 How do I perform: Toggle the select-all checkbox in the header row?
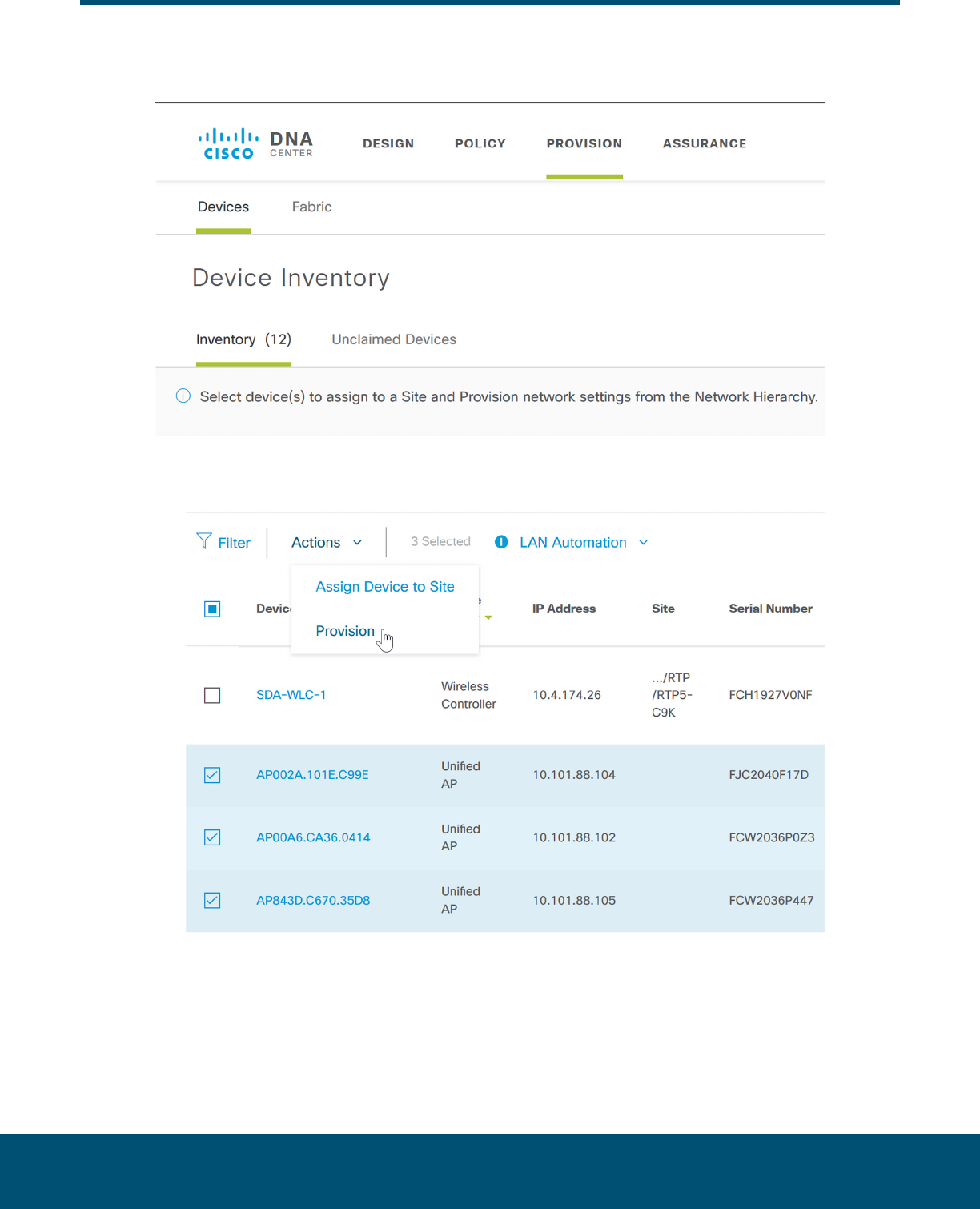(x=212, y=609)
